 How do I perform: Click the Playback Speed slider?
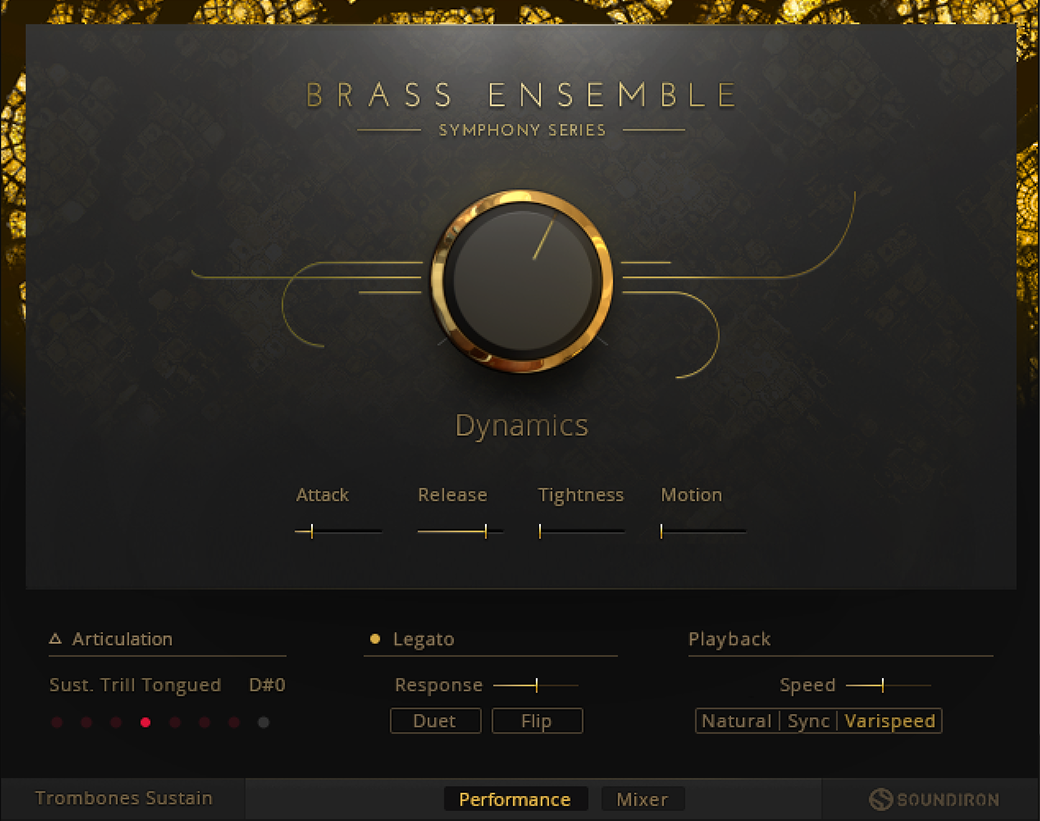pos(889,685)
